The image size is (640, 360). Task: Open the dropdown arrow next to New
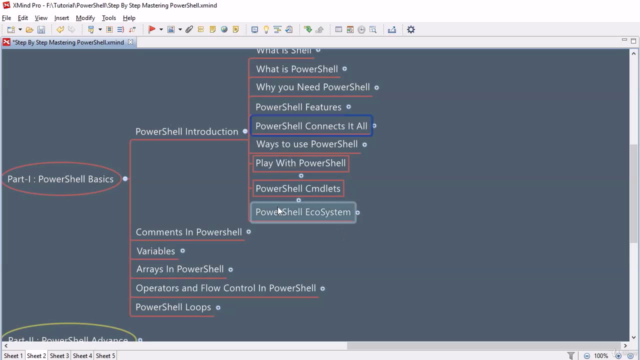click(20, 30)
